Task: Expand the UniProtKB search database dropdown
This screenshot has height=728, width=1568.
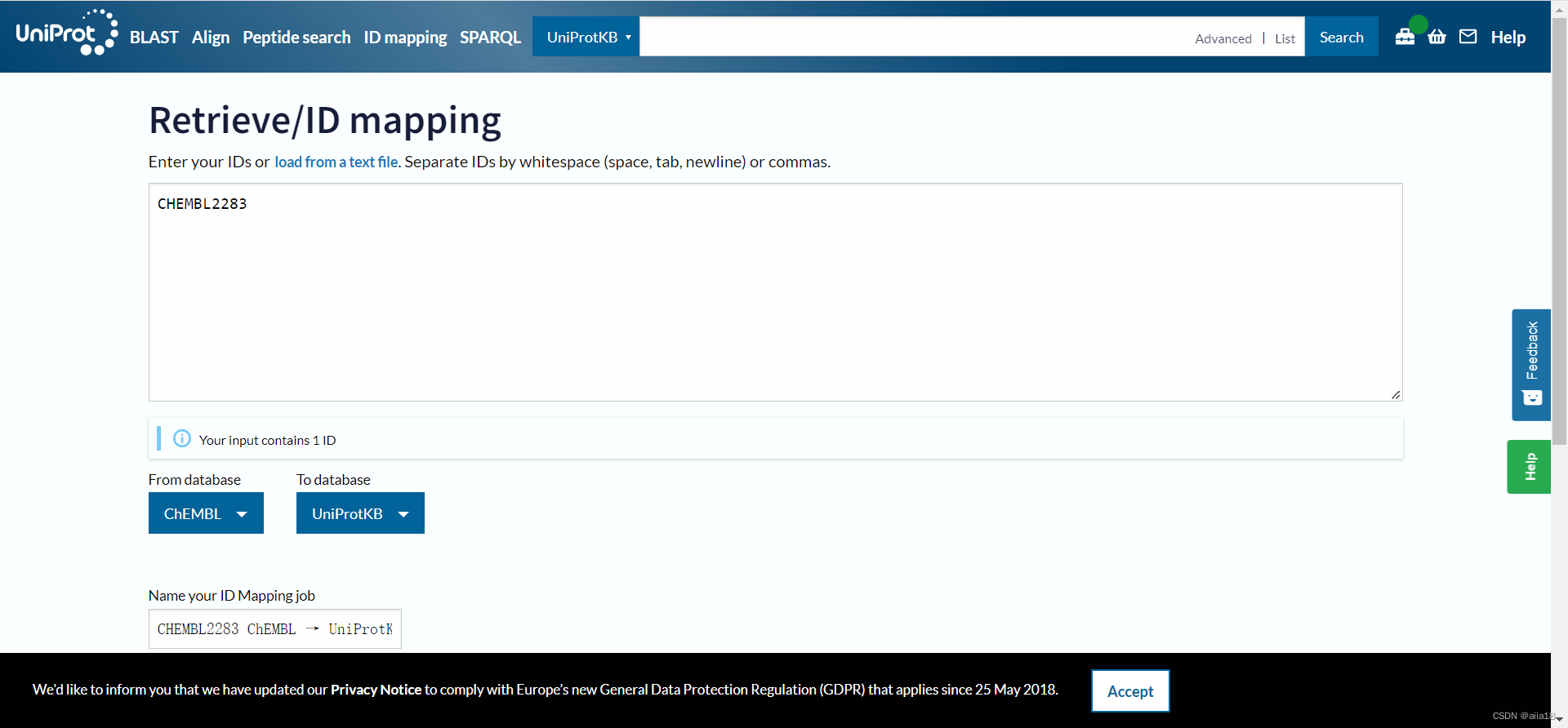Action: click(x=586, y=37)
